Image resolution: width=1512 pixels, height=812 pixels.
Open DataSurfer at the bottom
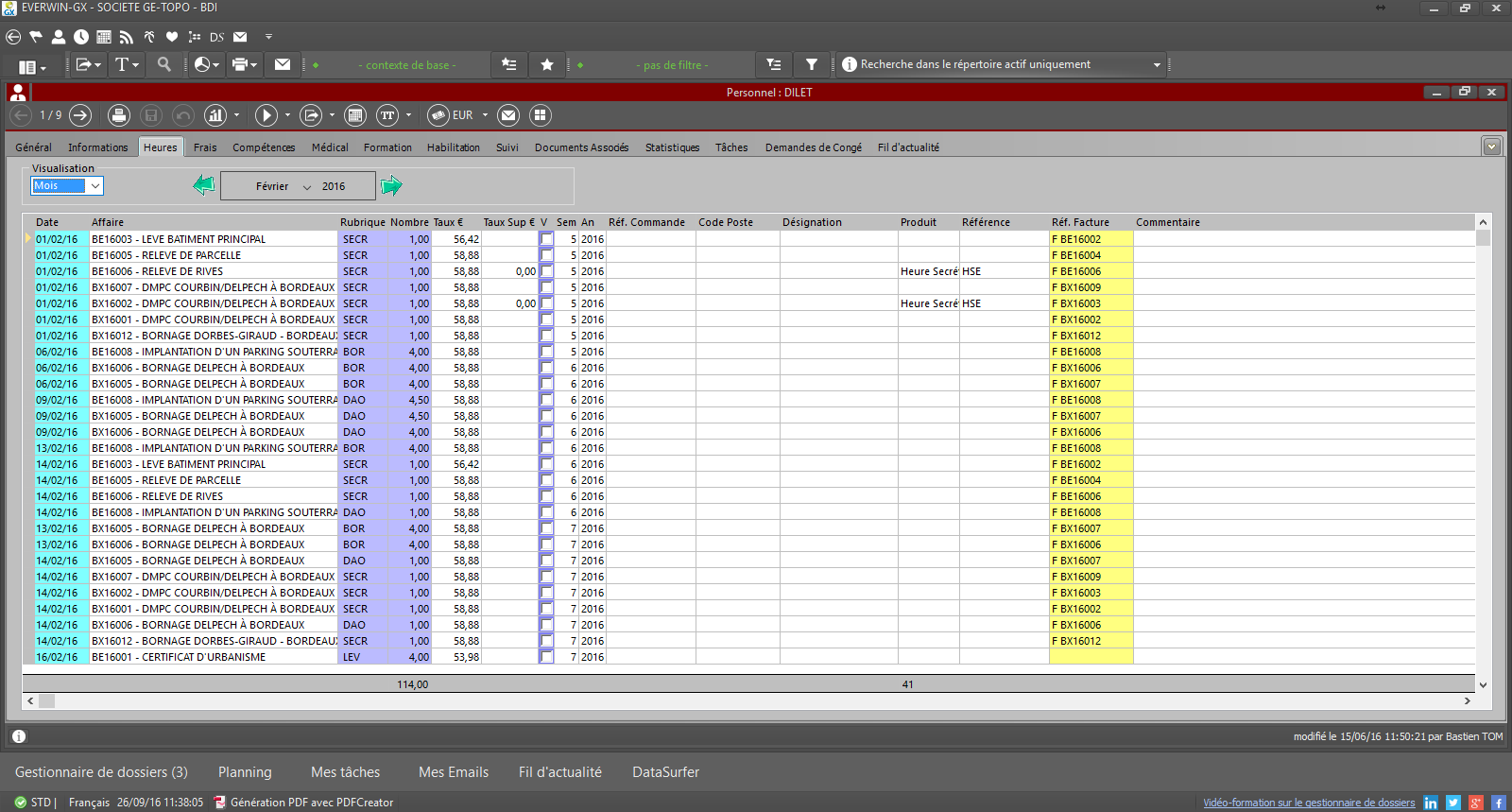click(665, 772)
